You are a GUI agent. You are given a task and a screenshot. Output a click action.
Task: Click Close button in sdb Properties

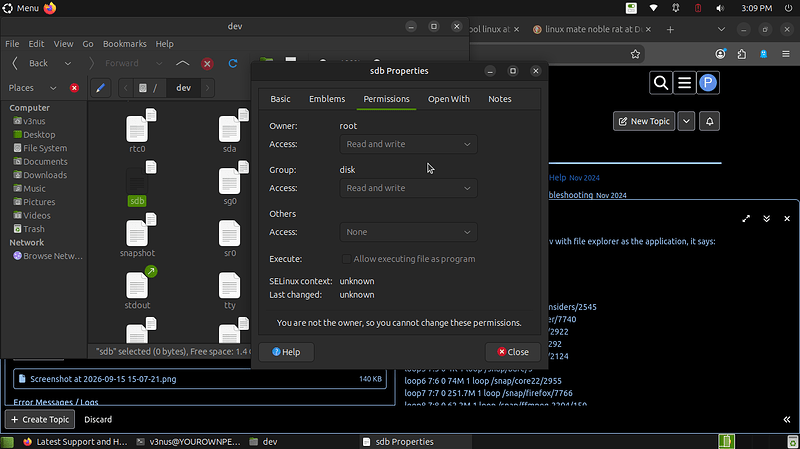click(x=513, y=352)
